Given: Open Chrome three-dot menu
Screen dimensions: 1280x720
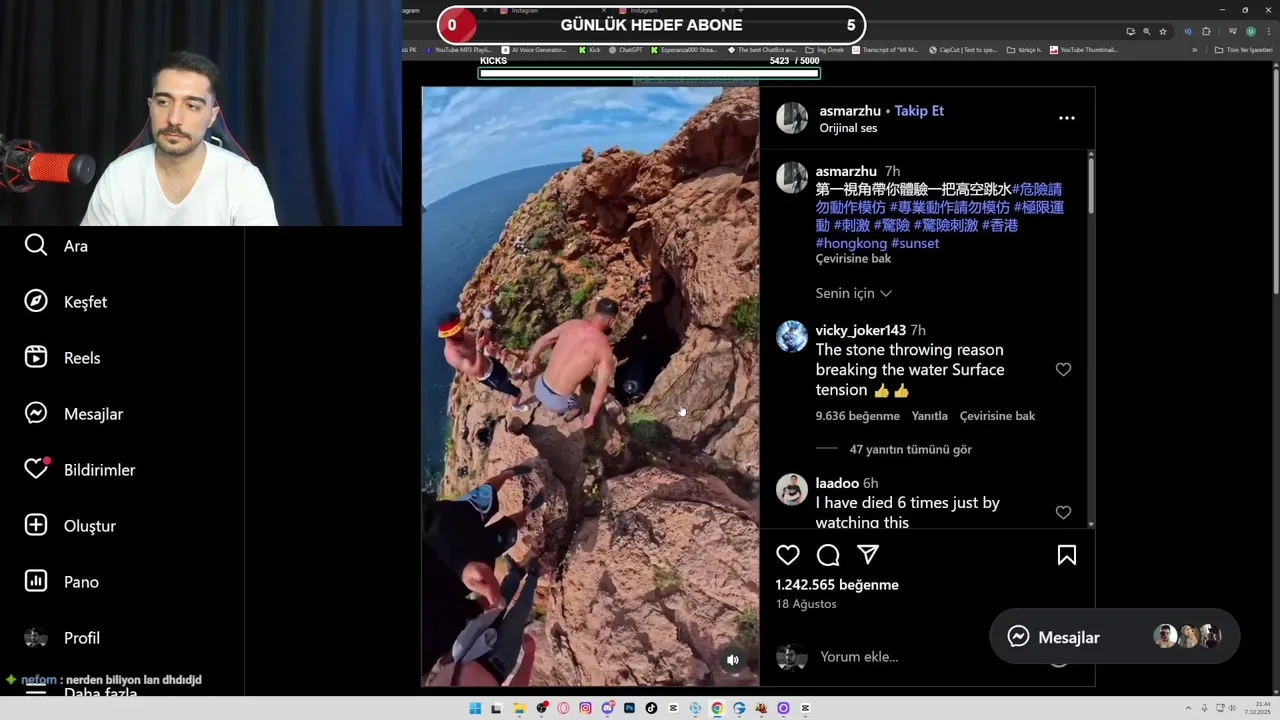Looking at the screenshot, I should pos(1269,31).
